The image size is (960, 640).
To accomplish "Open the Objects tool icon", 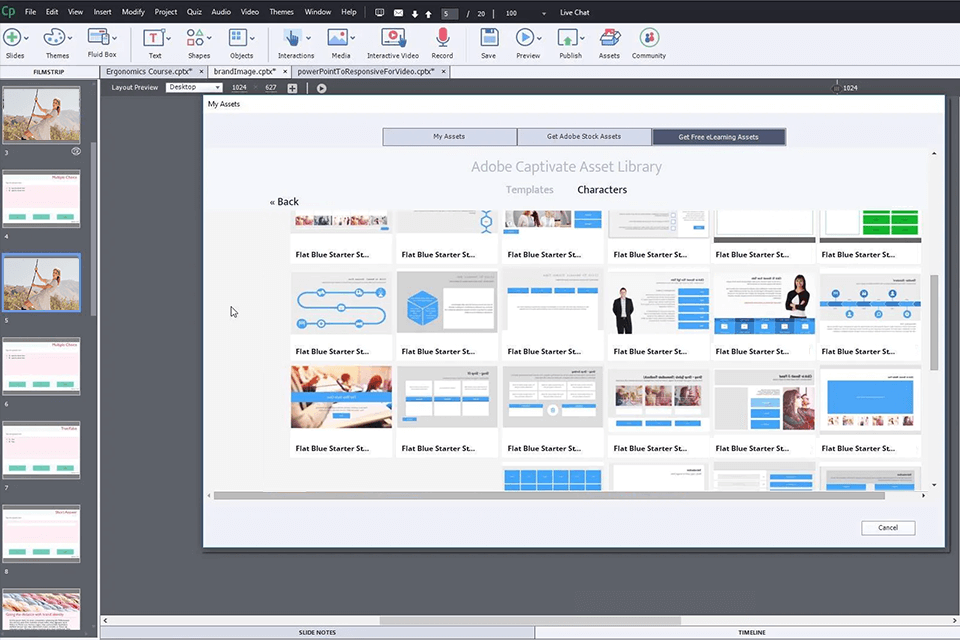I will point(238,38).
